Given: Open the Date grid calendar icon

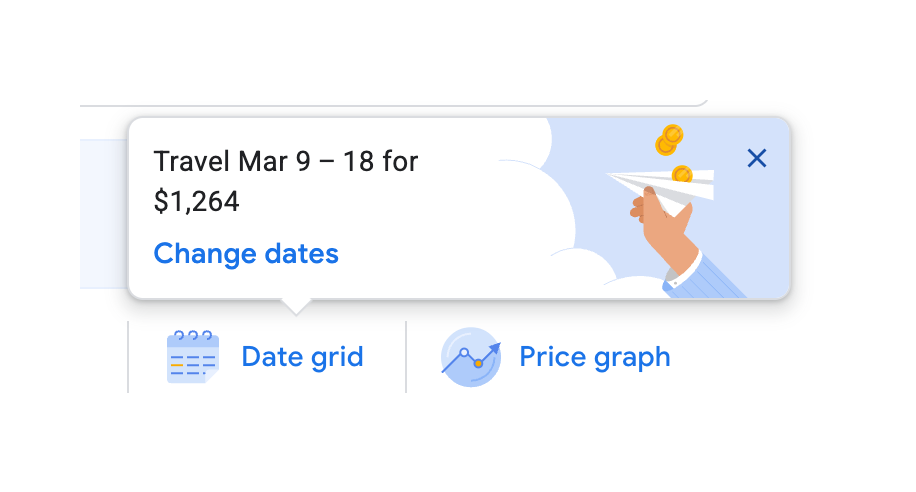Looking at the screenshot, I should [191, 357].
